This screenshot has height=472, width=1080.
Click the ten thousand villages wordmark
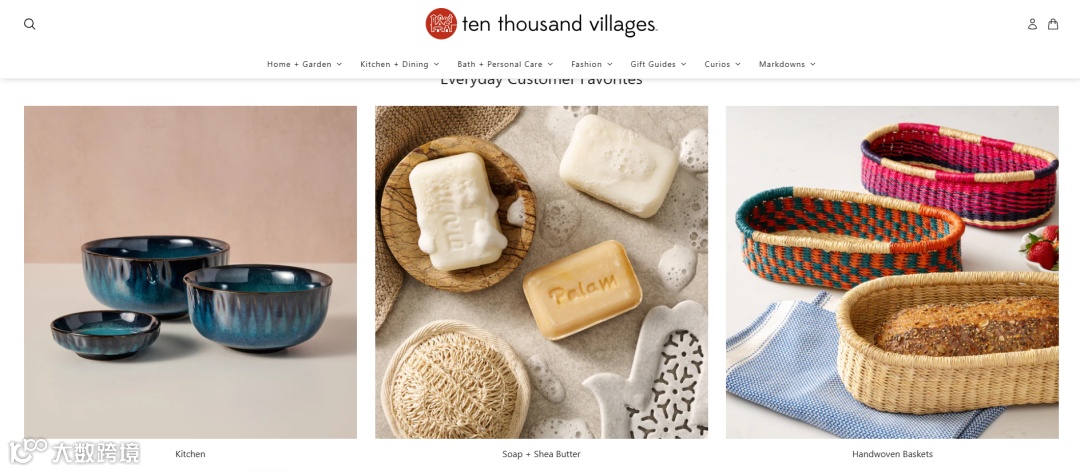[x=559, y=24]
